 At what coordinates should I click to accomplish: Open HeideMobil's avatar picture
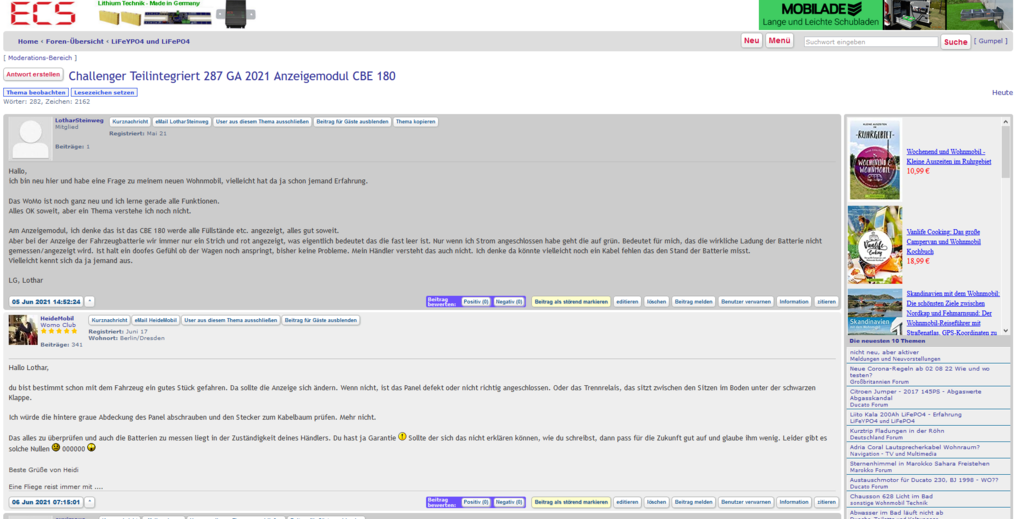(x=23, y=330)
